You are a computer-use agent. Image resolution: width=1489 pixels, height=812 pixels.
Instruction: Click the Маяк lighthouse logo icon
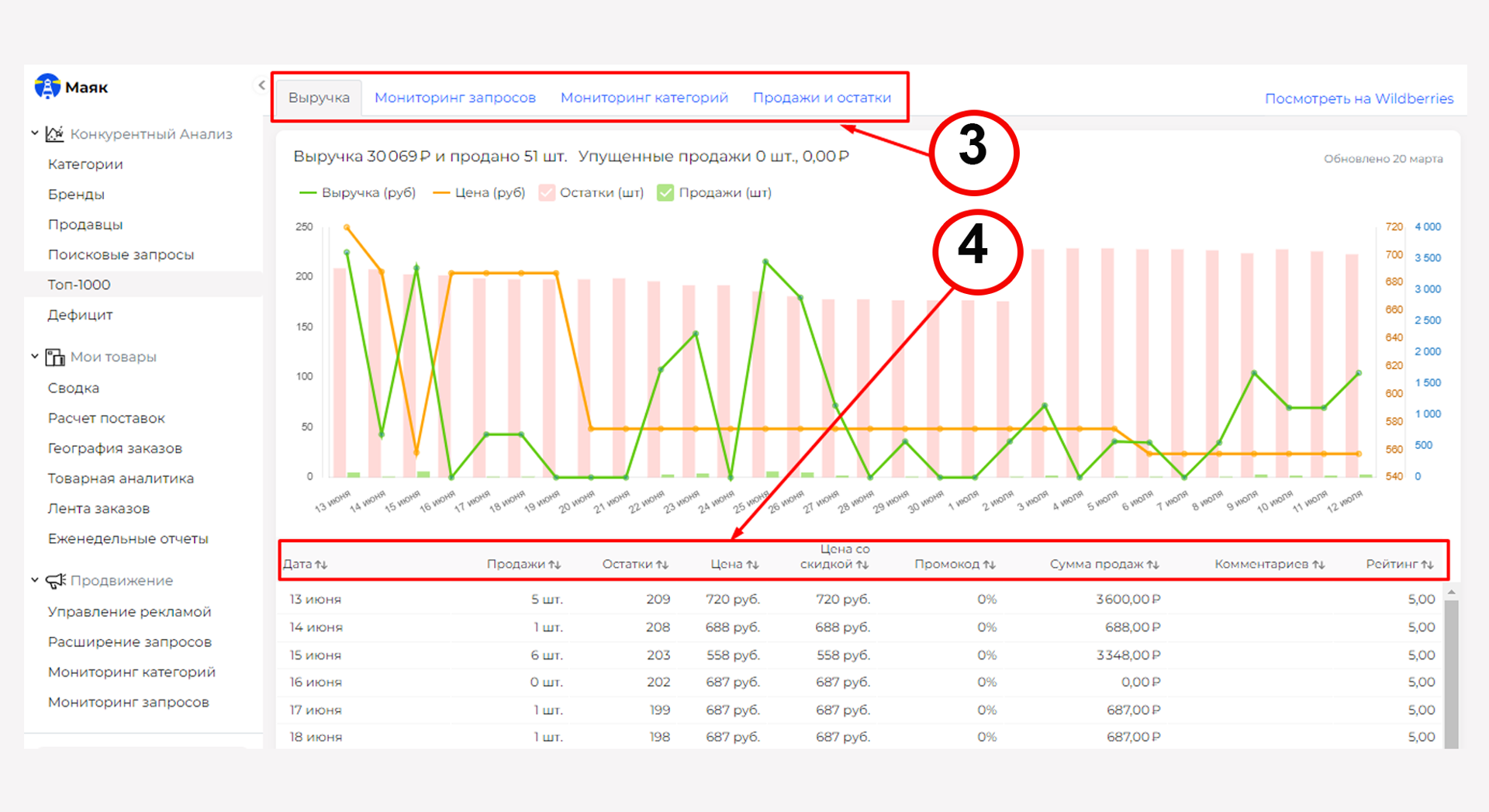(47, 87)
